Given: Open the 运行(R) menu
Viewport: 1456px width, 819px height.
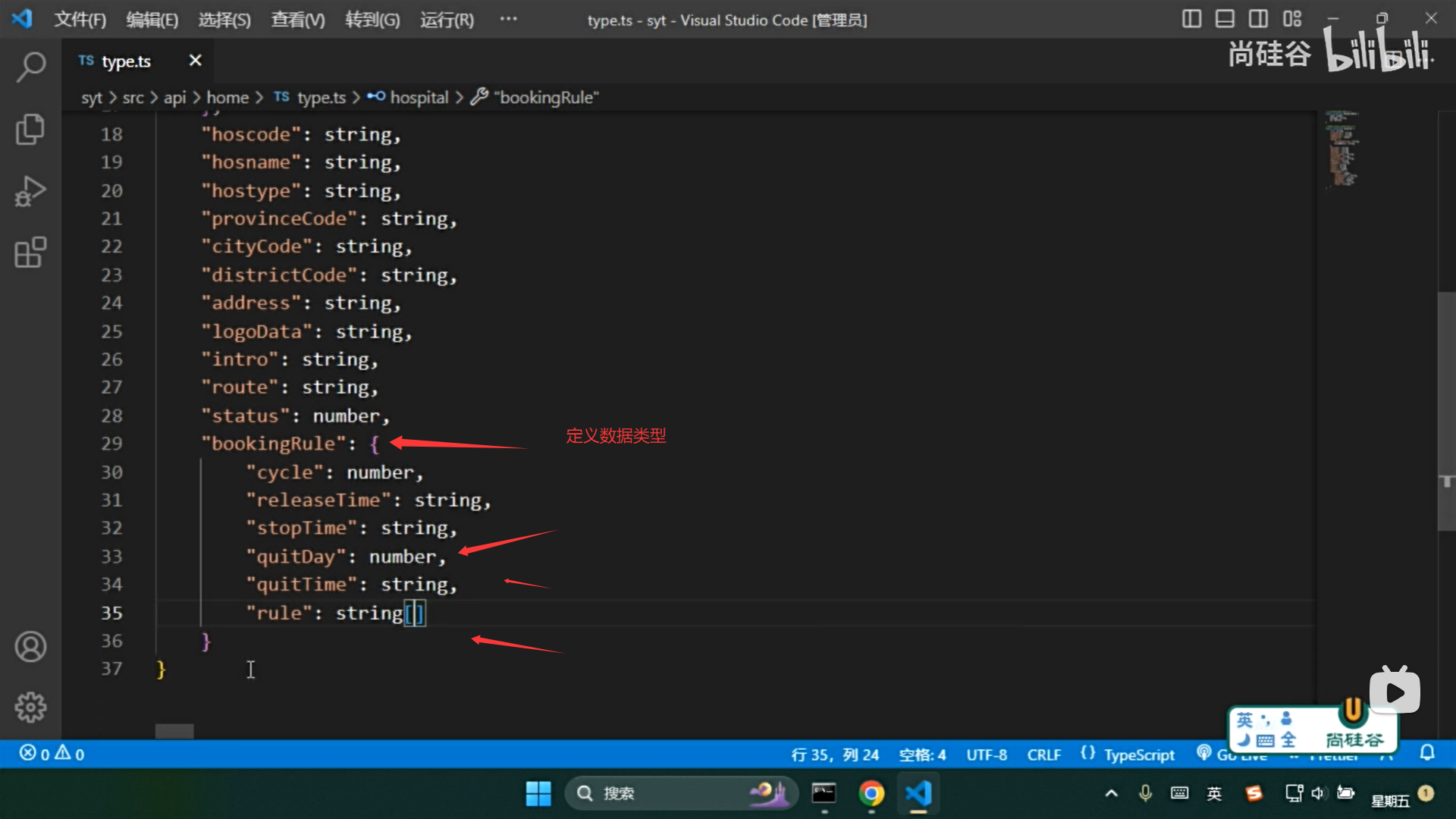Looking at the screenshot, I should point(447,20).
